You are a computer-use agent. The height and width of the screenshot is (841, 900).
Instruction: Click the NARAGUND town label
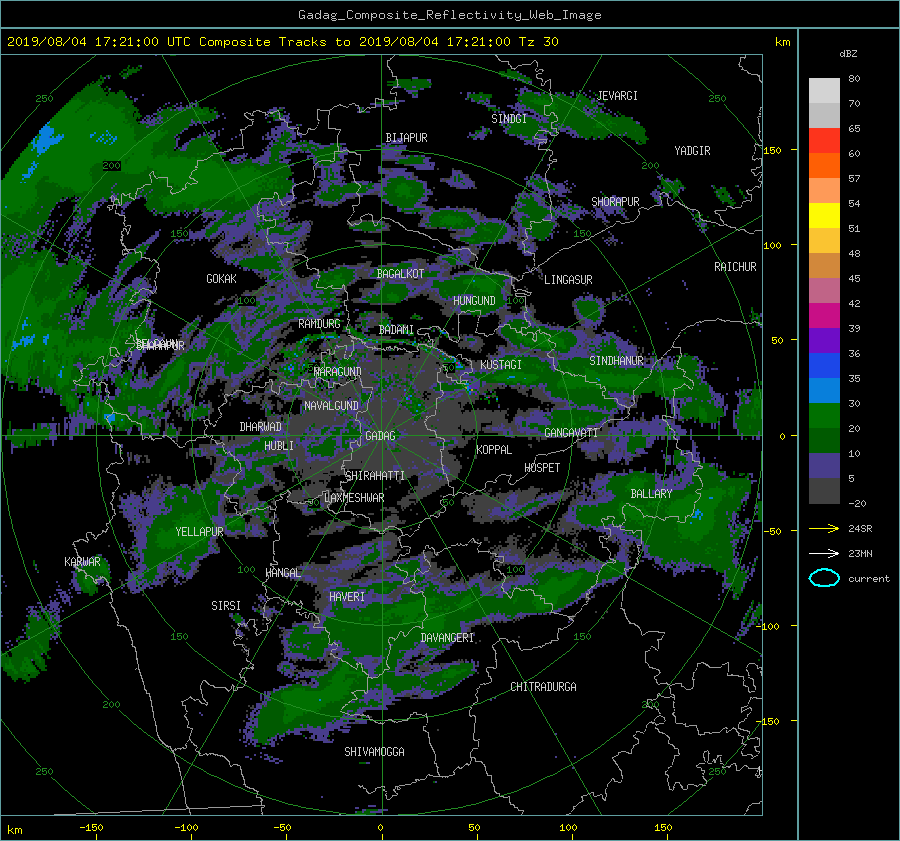pos(338,372)
